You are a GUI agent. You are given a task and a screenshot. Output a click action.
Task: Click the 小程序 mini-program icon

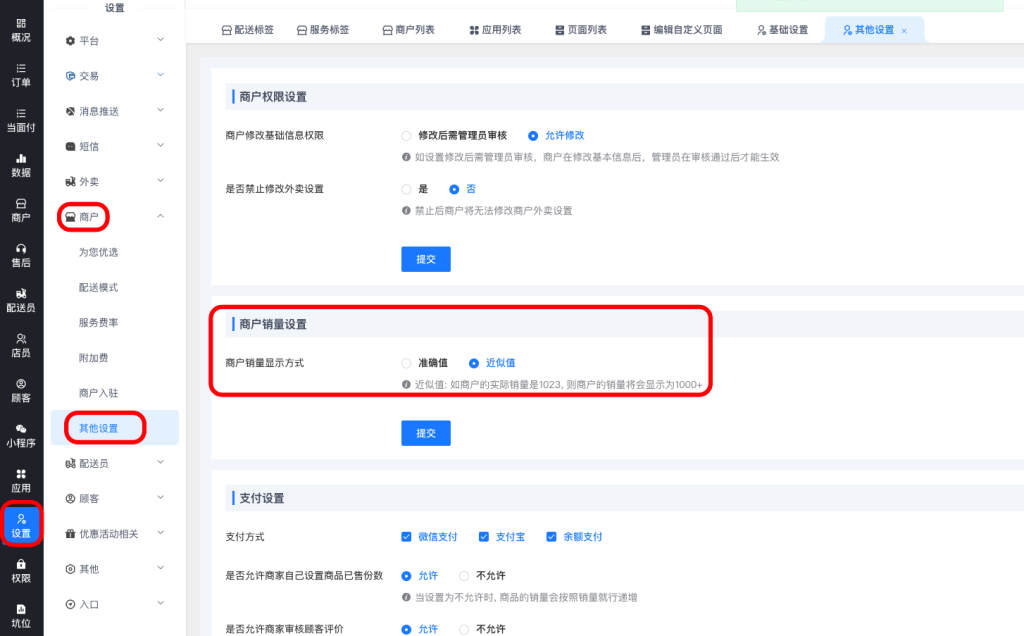click(21, 435)
